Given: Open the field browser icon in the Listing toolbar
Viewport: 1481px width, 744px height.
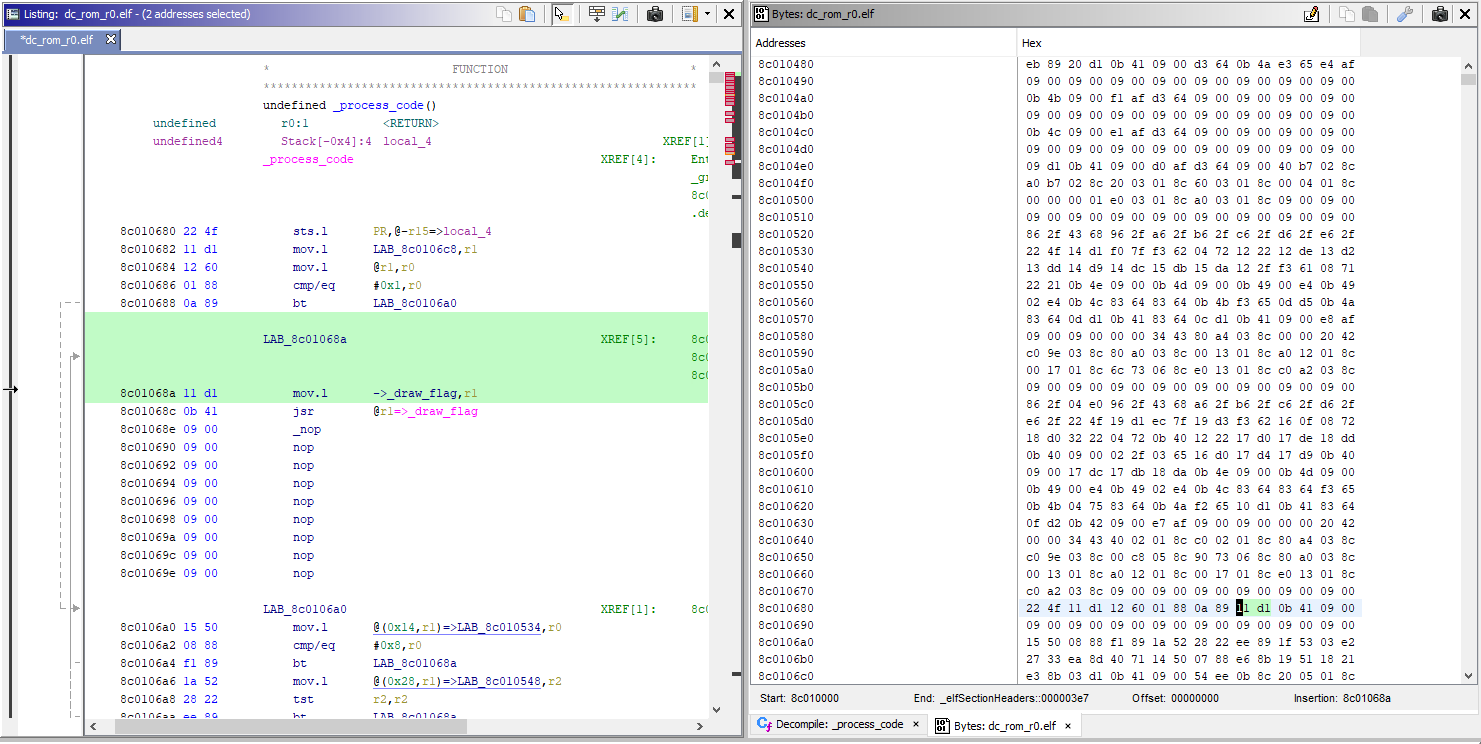Looking at the screenshot, I should [596, 14].
